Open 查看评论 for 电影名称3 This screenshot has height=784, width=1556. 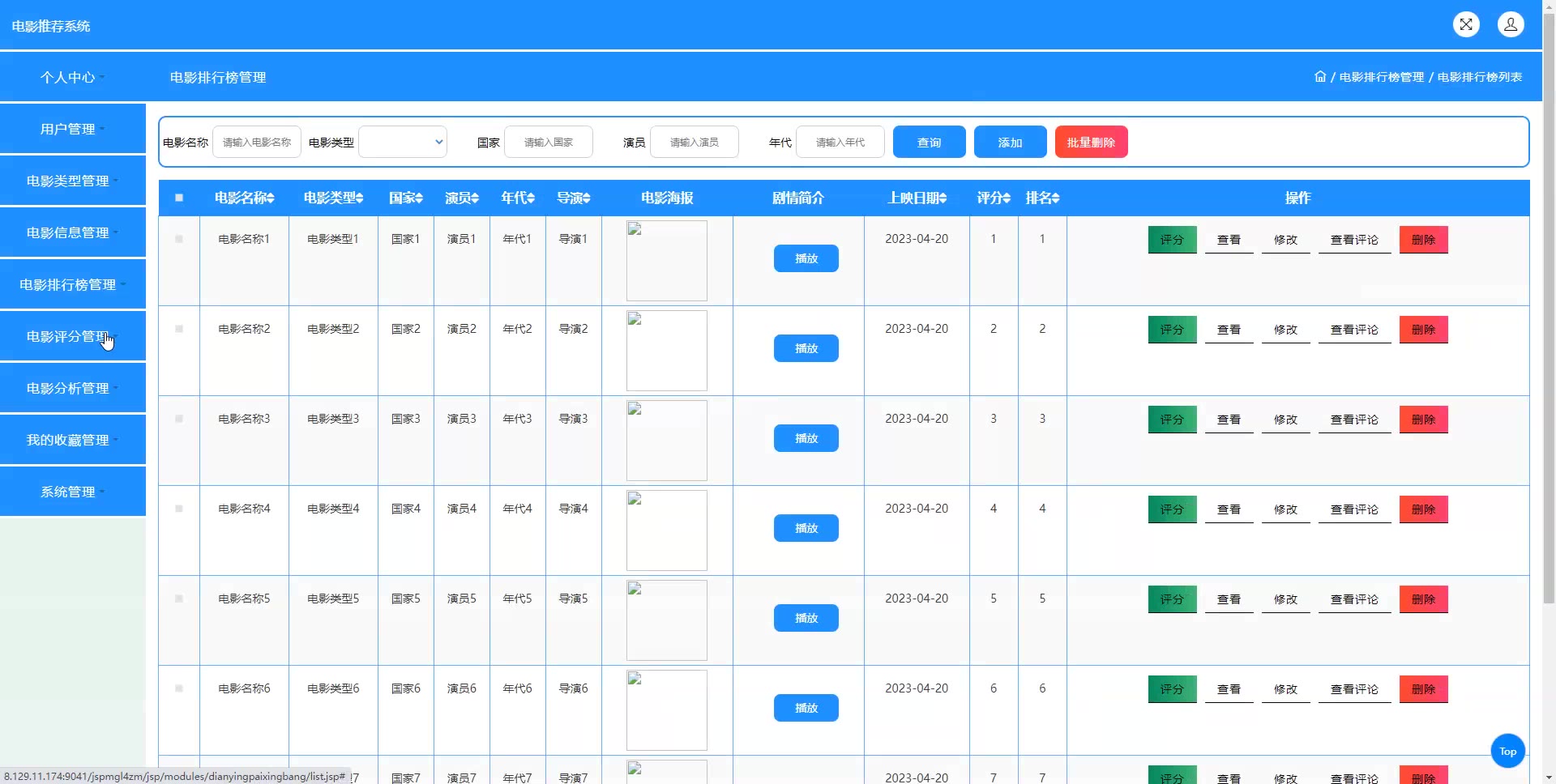(x=1355, y=420)
